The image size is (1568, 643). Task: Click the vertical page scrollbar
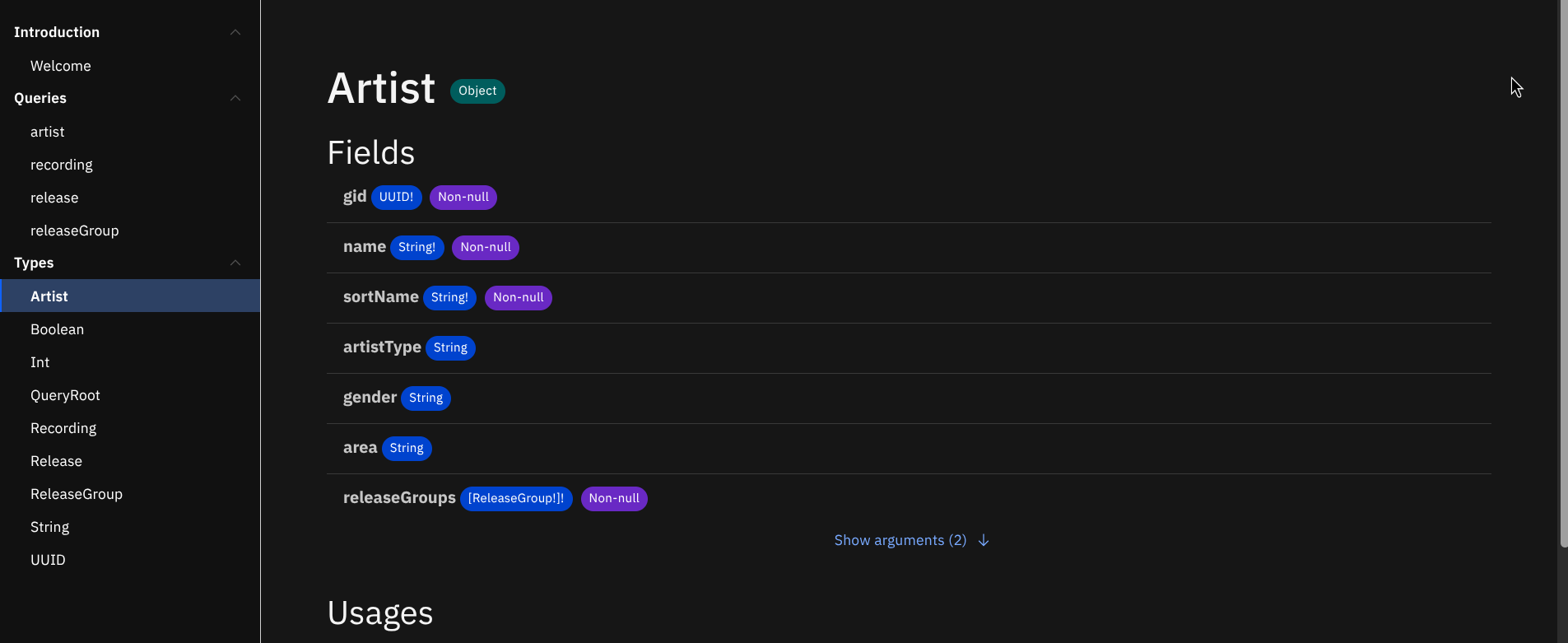[1563, 272]
